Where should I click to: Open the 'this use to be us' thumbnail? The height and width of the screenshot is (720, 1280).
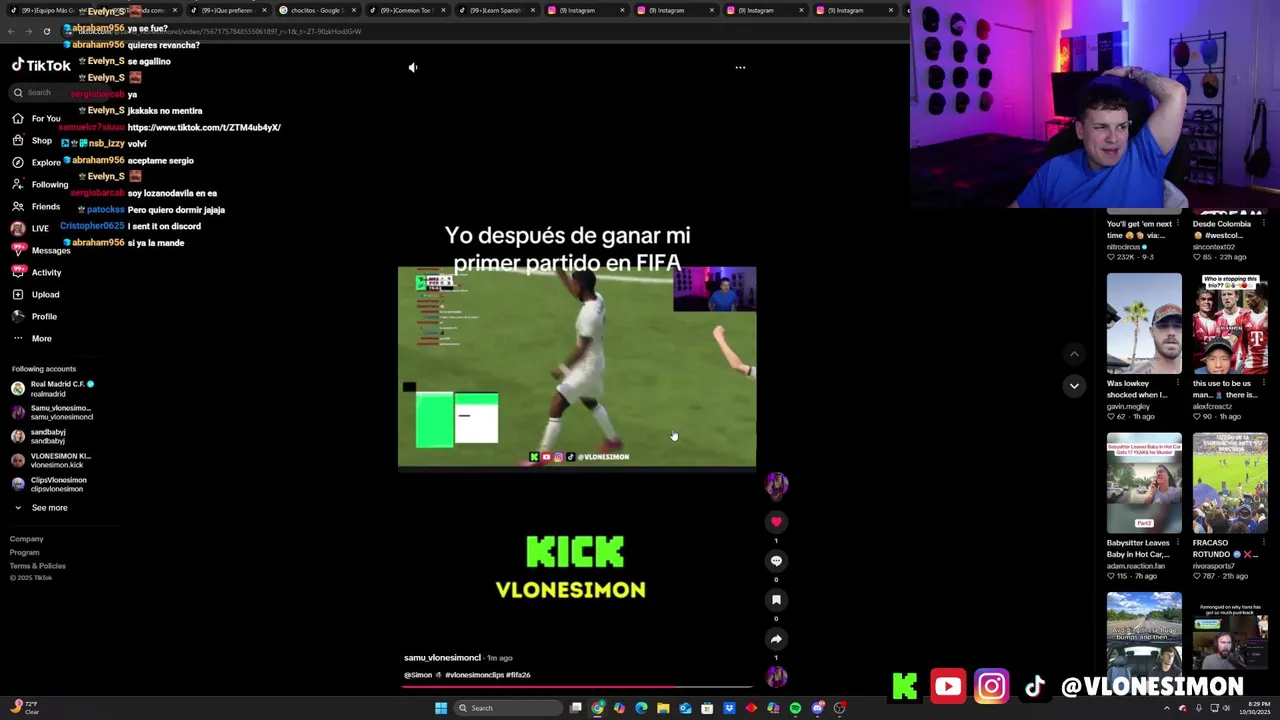tap(1230, 324)
